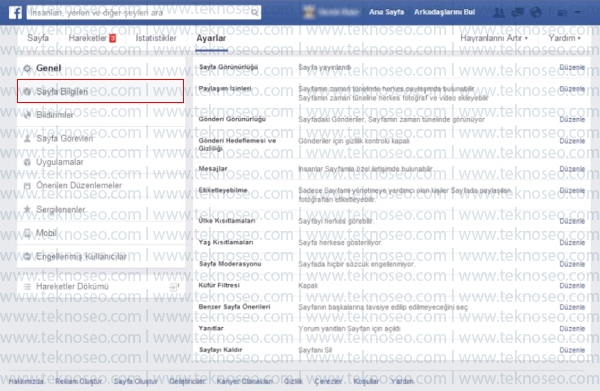
Task: Edit Gönderi Hedeflemesi ve Gizliliği via Düzenle
Action: [572, 141]
